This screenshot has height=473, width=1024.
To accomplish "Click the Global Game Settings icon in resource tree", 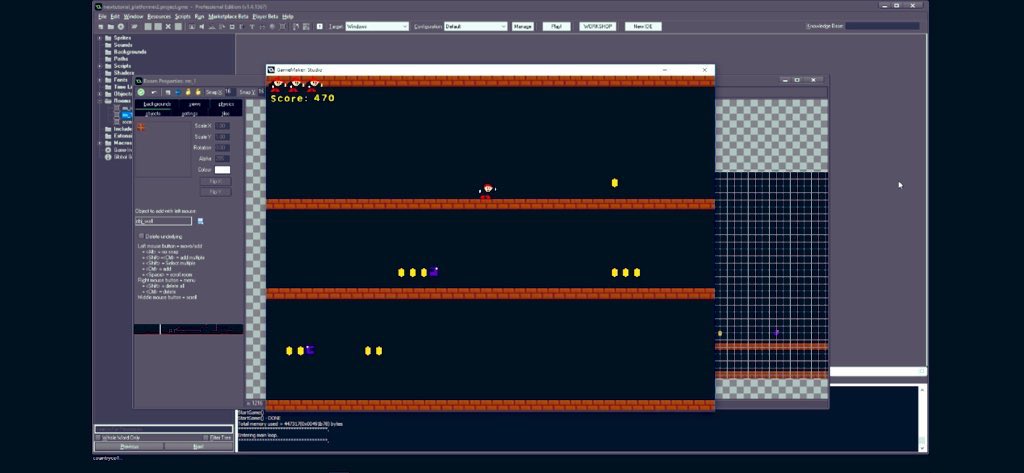I will 108,157.
